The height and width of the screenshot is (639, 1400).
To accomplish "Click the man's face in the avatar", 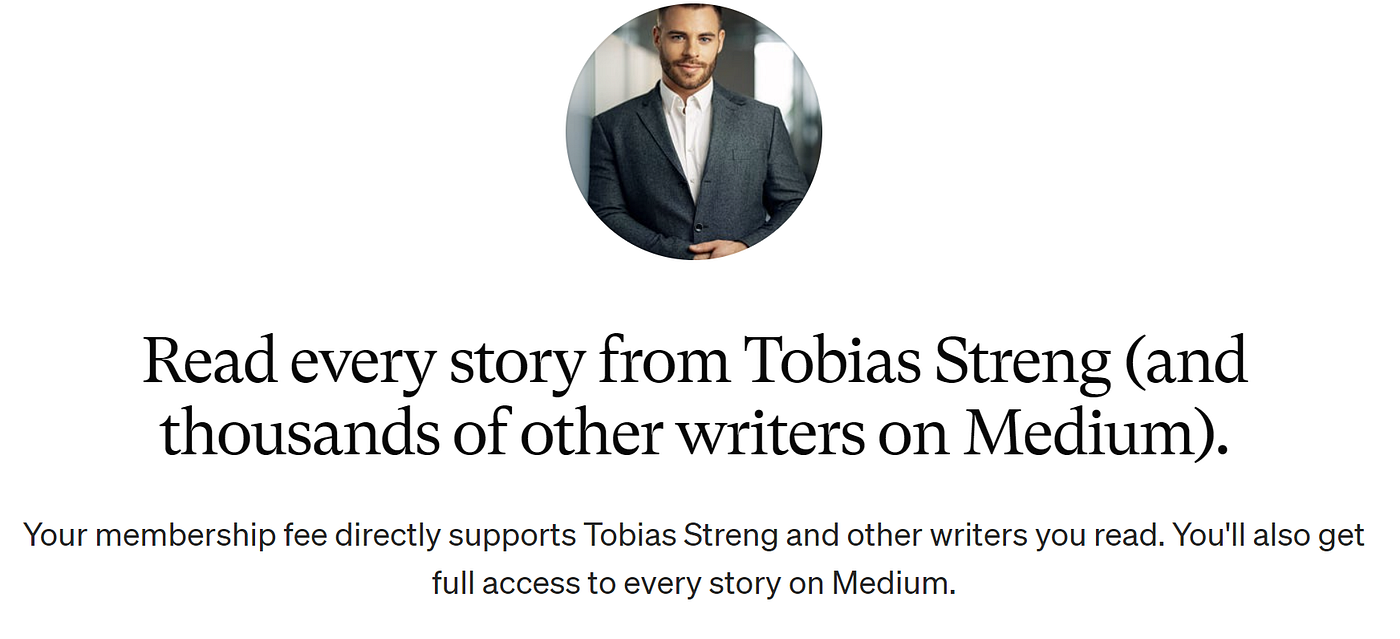I will click(x=688, y=45).
